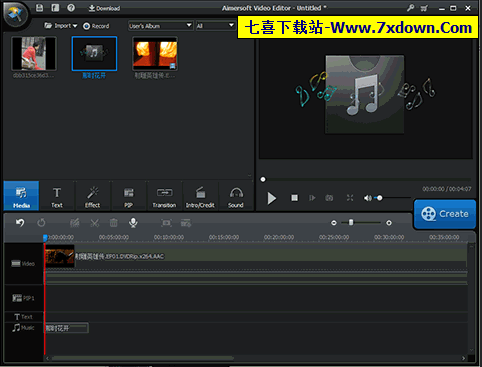
Task: Switch to the Text tab
Action: click(x=57, y=196)
